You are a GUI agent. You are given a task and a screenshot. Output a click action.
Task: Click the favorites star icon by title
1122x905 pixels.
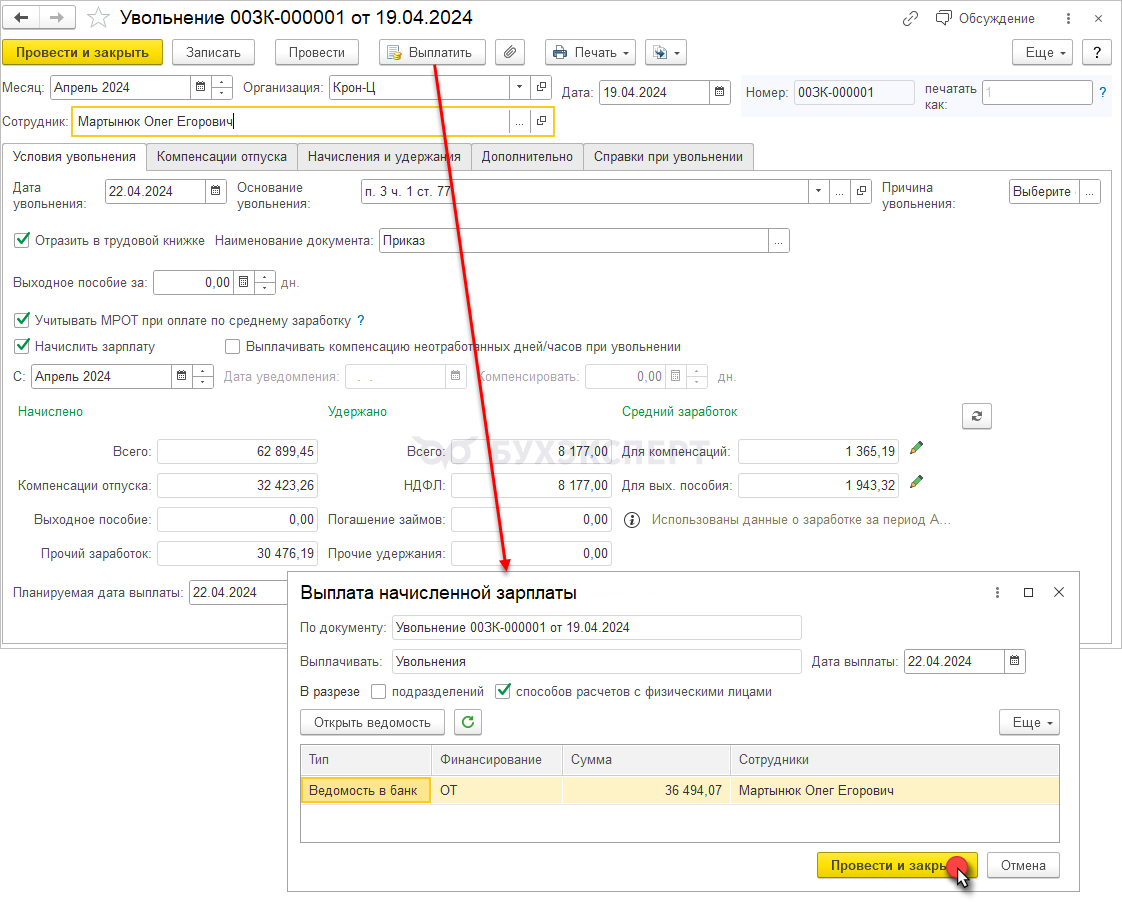pyautogui.click(x=98, y=18)
